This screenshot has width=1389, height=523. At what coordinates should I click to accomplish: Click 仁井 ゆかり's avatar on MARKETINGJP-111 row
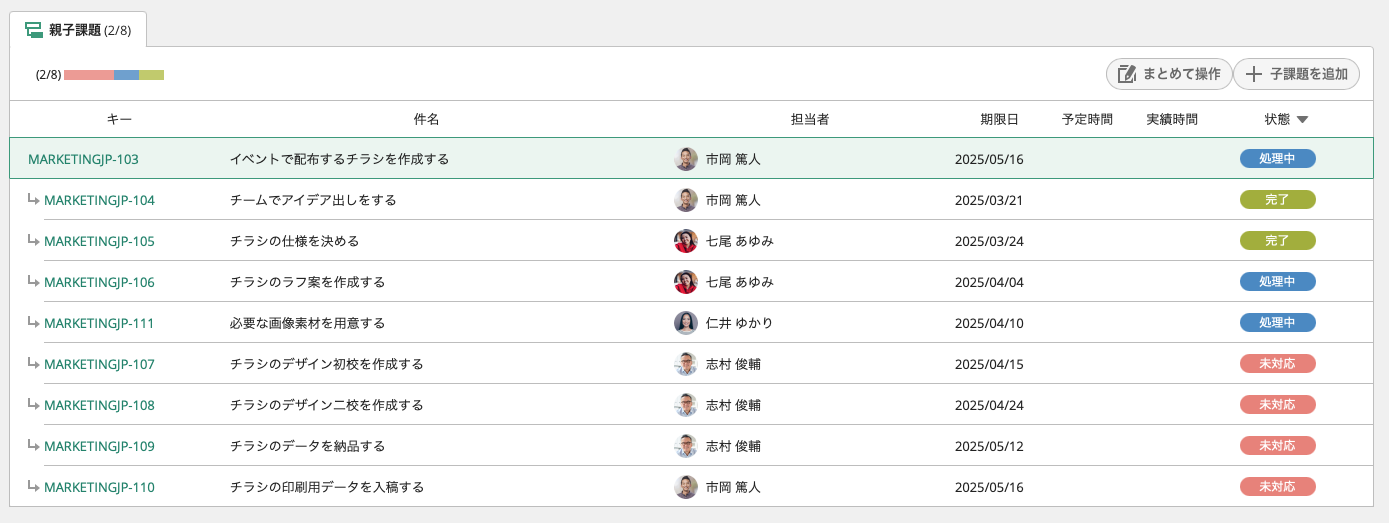(686, 323)
